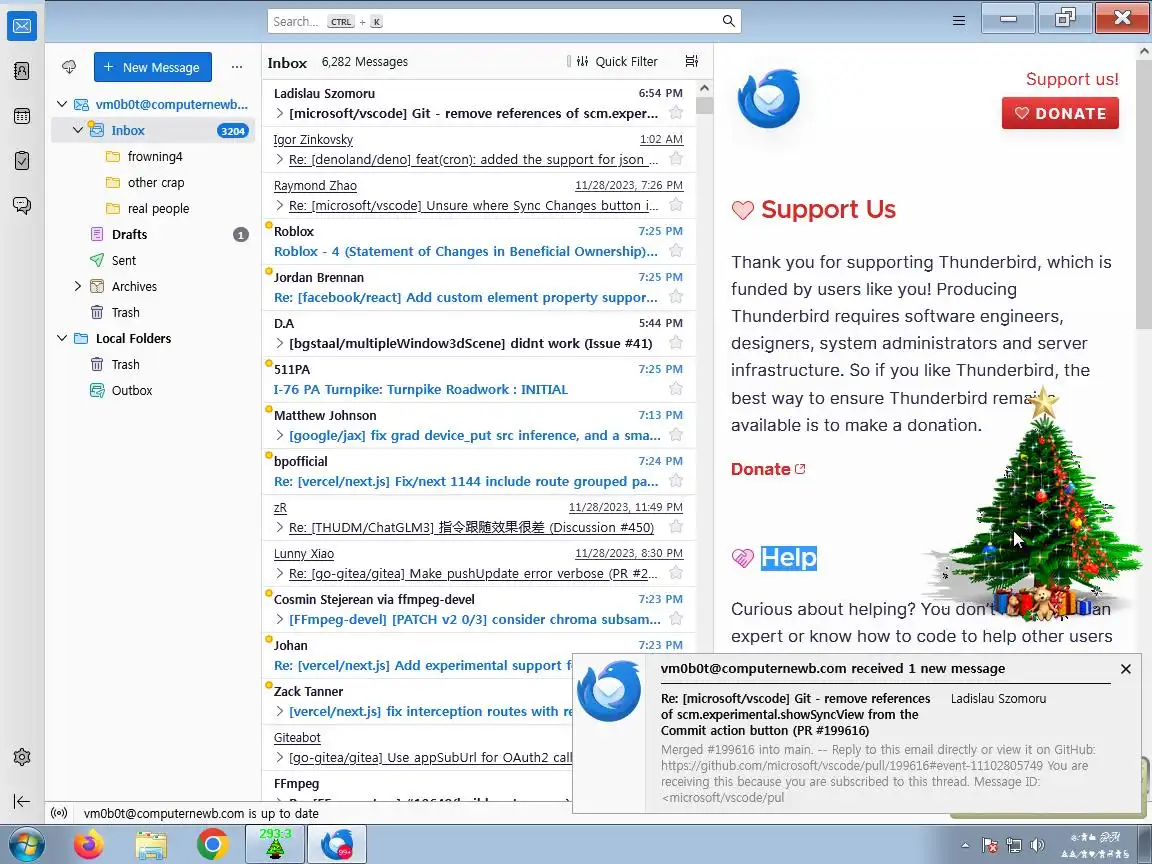The image size is (1152, 864).
Task: Star the Matthew Johnson message
Action: [x=676, y=435]
